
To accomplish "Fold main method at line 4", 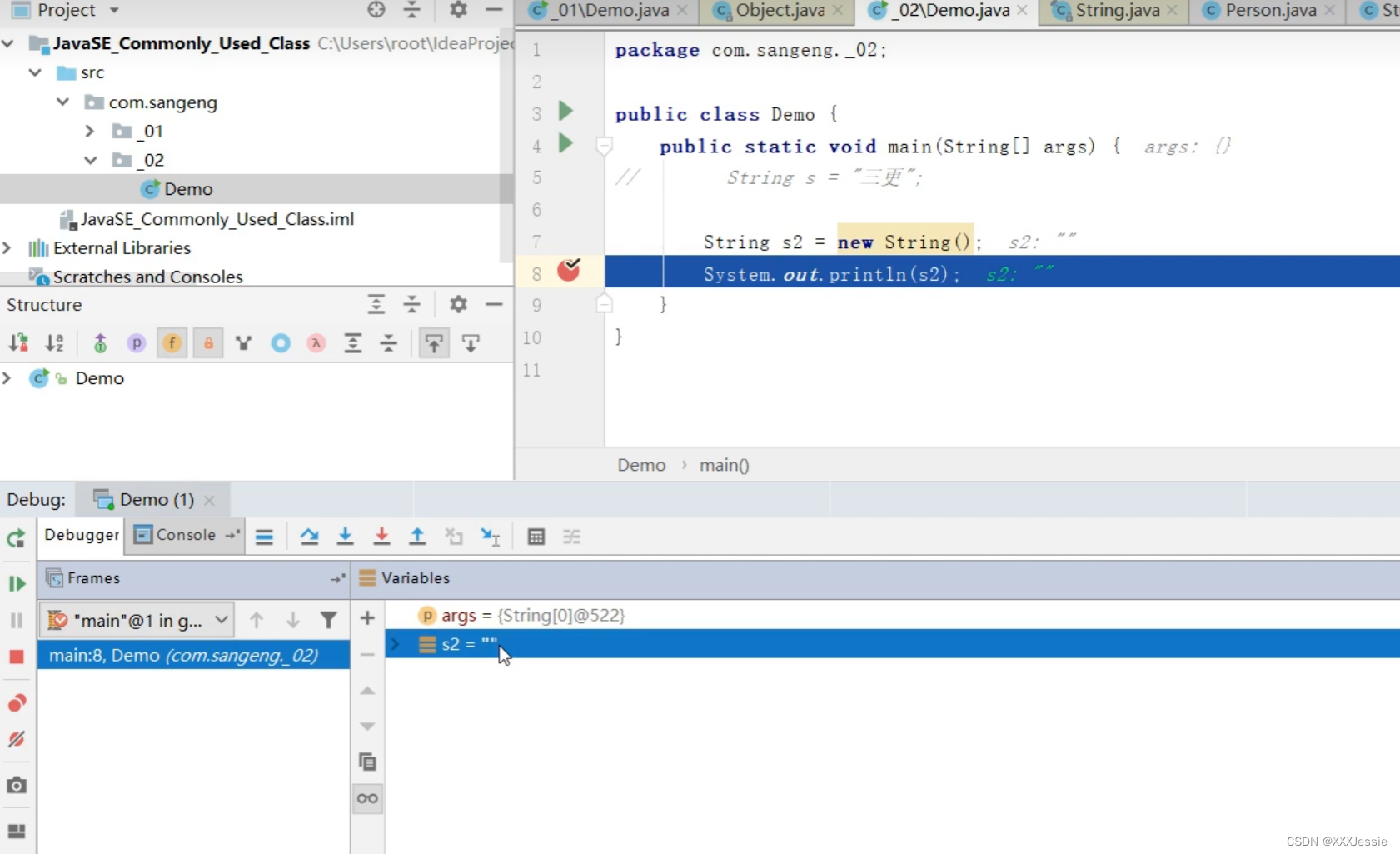I will click(605, 147).
